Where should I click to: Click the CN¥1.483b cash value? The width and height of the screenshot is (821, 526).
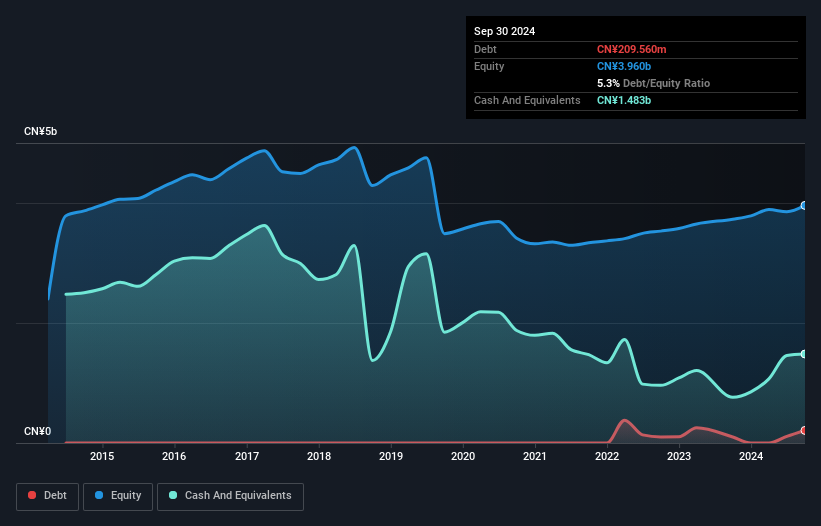(624, 100)
